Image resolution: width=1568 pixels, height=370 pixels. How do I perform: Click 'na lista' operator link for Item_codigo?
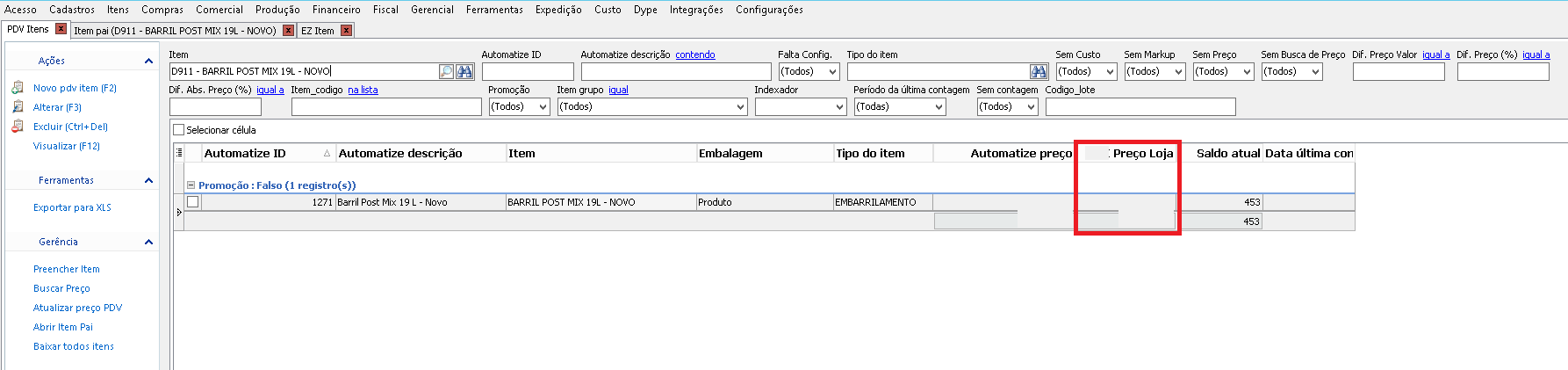click(x=363, y=90)
